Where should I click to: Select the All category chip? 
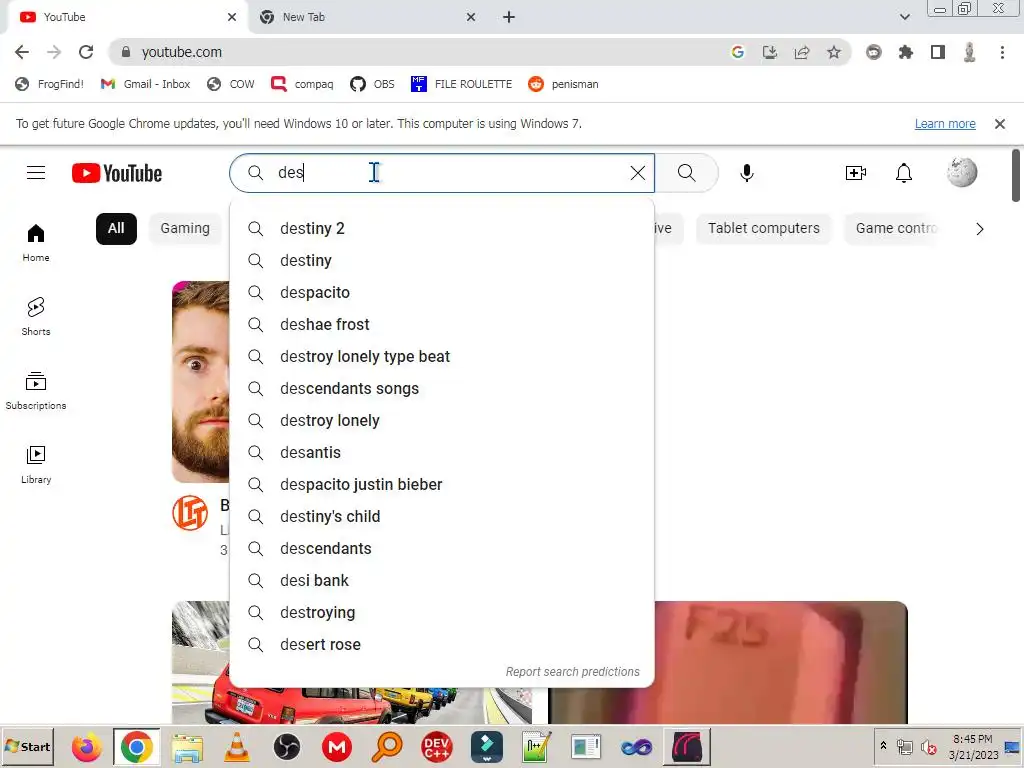point(116,229)
